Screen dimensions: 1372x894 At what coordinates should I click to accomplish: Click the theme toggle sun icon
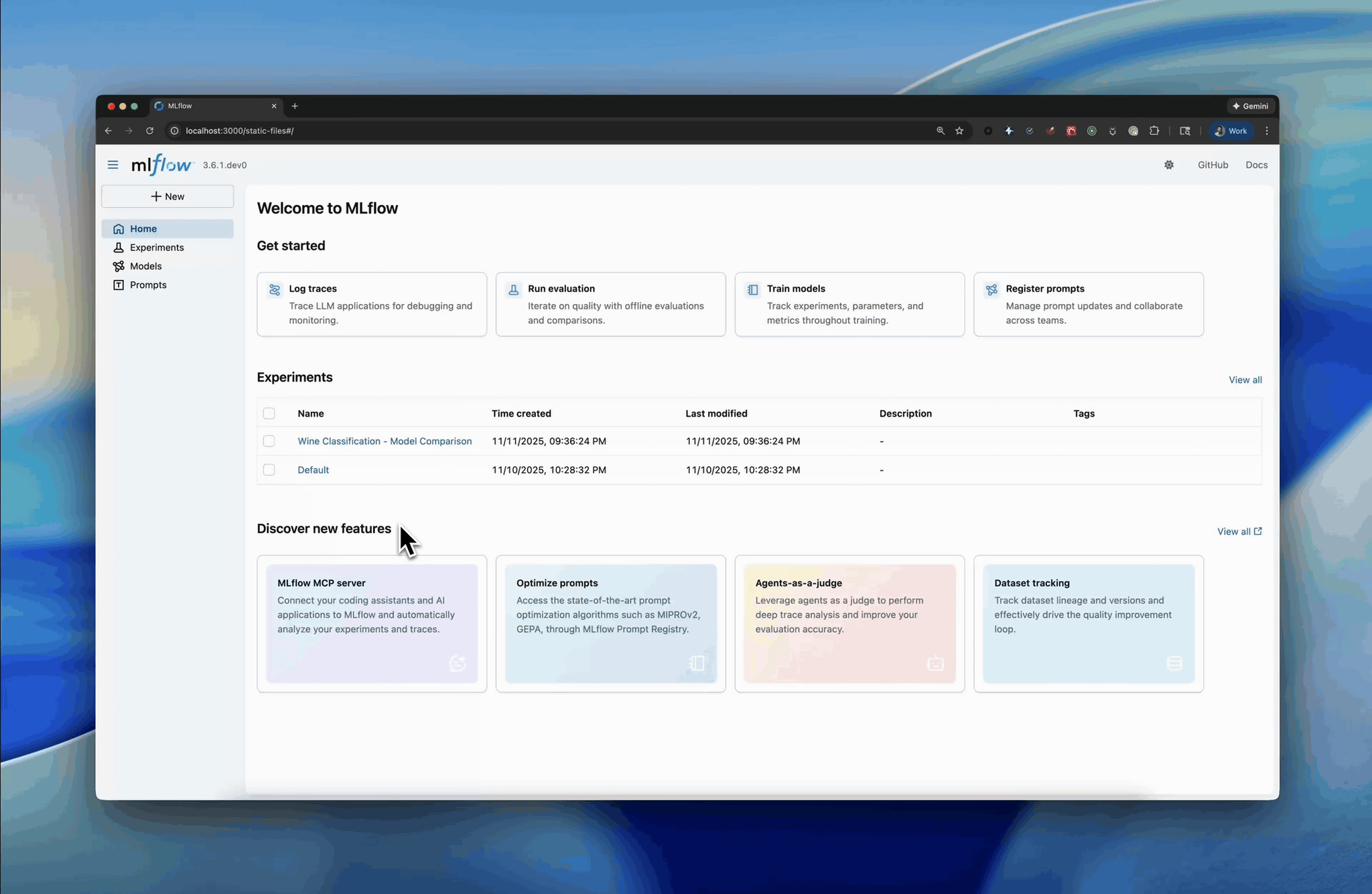pos(1169,165)
